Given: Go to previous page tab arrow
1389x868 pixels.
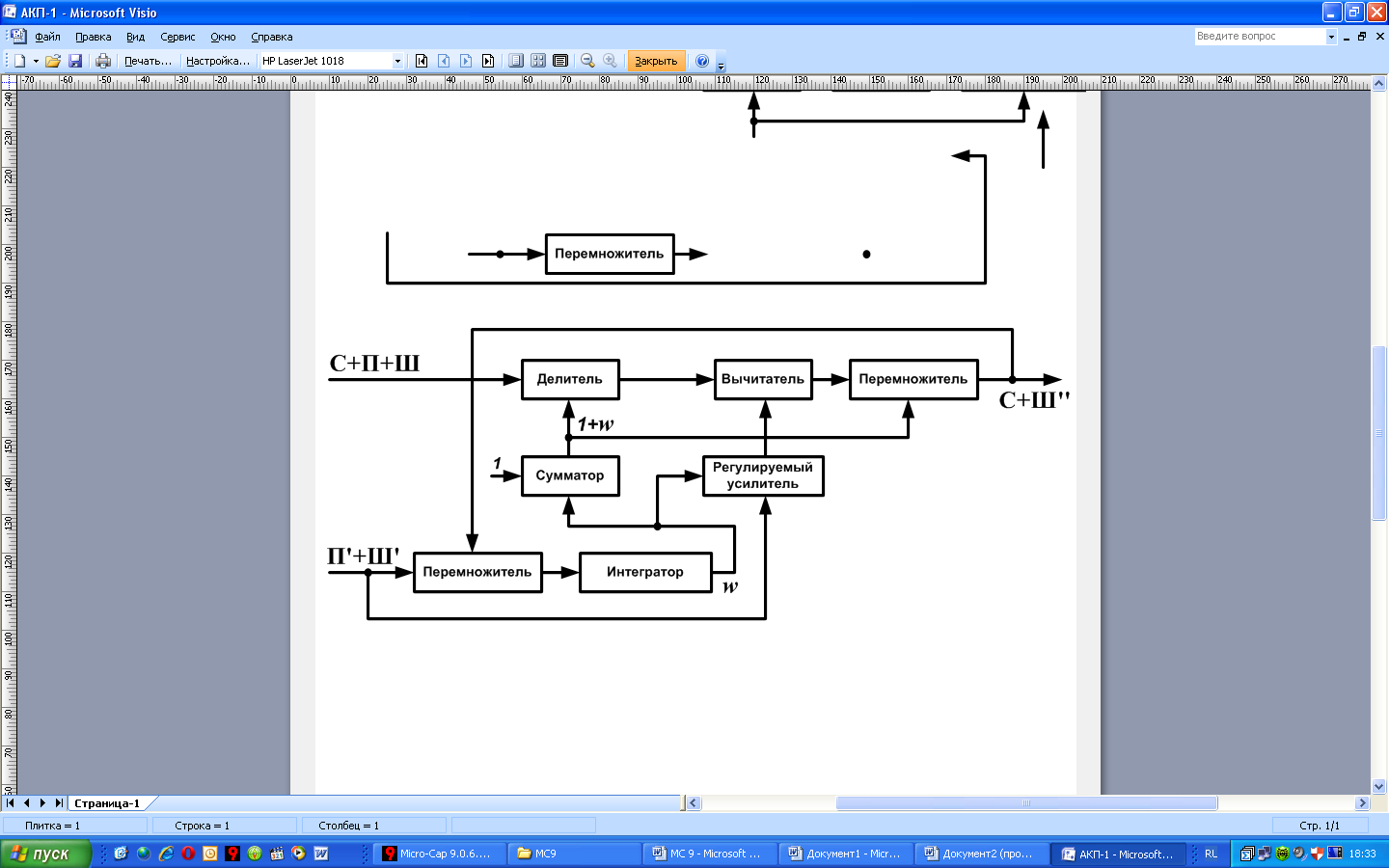Looking at the screenshot, I should point(26,802).
